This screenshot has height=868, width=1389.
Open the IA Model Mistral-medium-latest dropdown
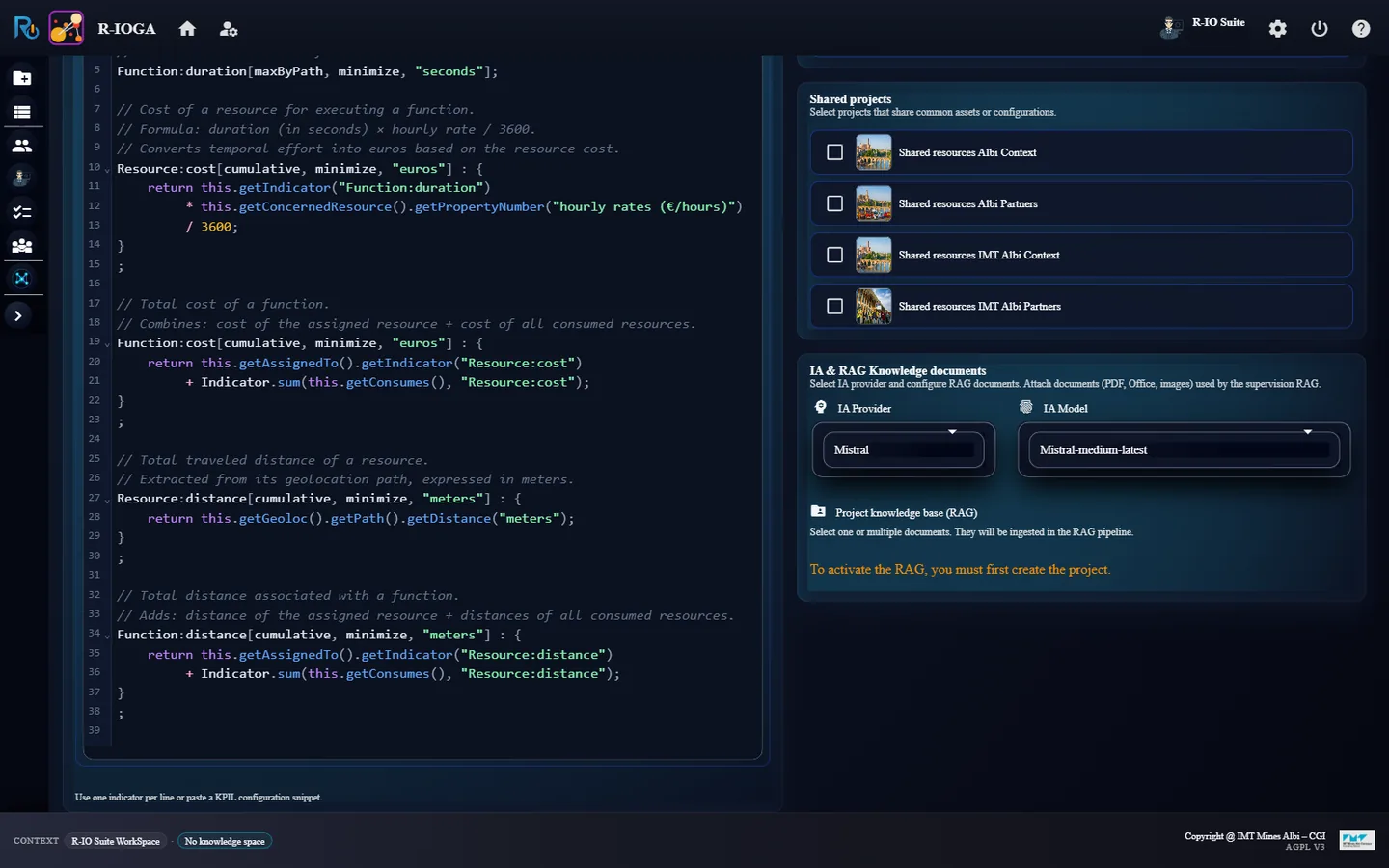[x=1184, y=449]
